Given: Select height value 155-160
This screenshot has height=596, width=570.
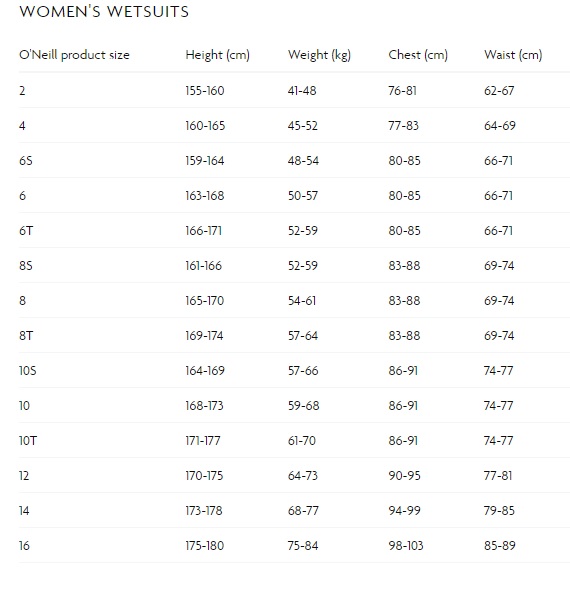Looking at the screenshot, I should coord(205,91).
